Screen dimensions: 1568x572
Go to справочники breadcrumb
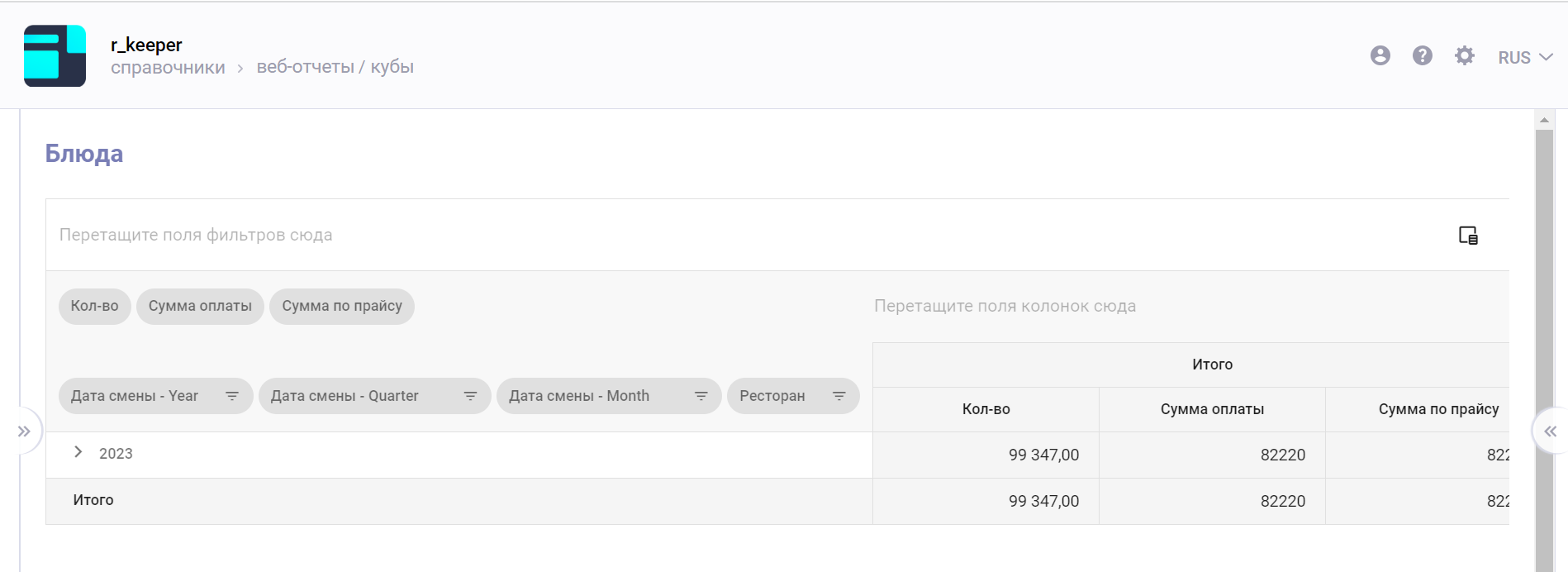(x=168, y=68)
